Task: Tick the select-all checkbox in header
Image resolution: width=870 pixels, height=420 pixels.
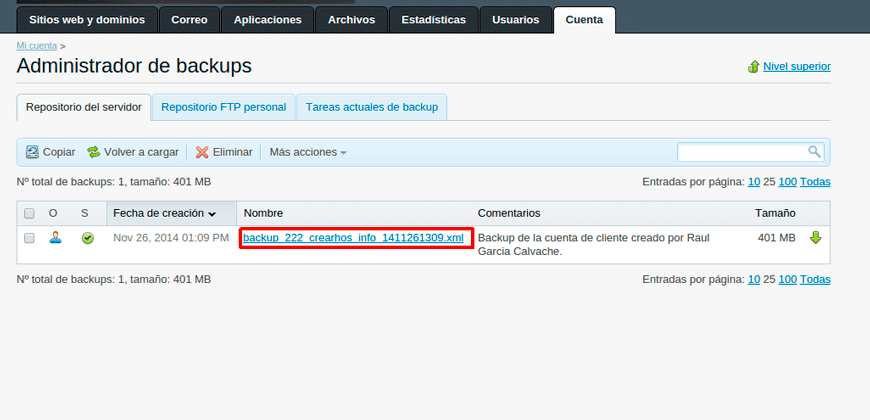Action: (x=29, y=213)
